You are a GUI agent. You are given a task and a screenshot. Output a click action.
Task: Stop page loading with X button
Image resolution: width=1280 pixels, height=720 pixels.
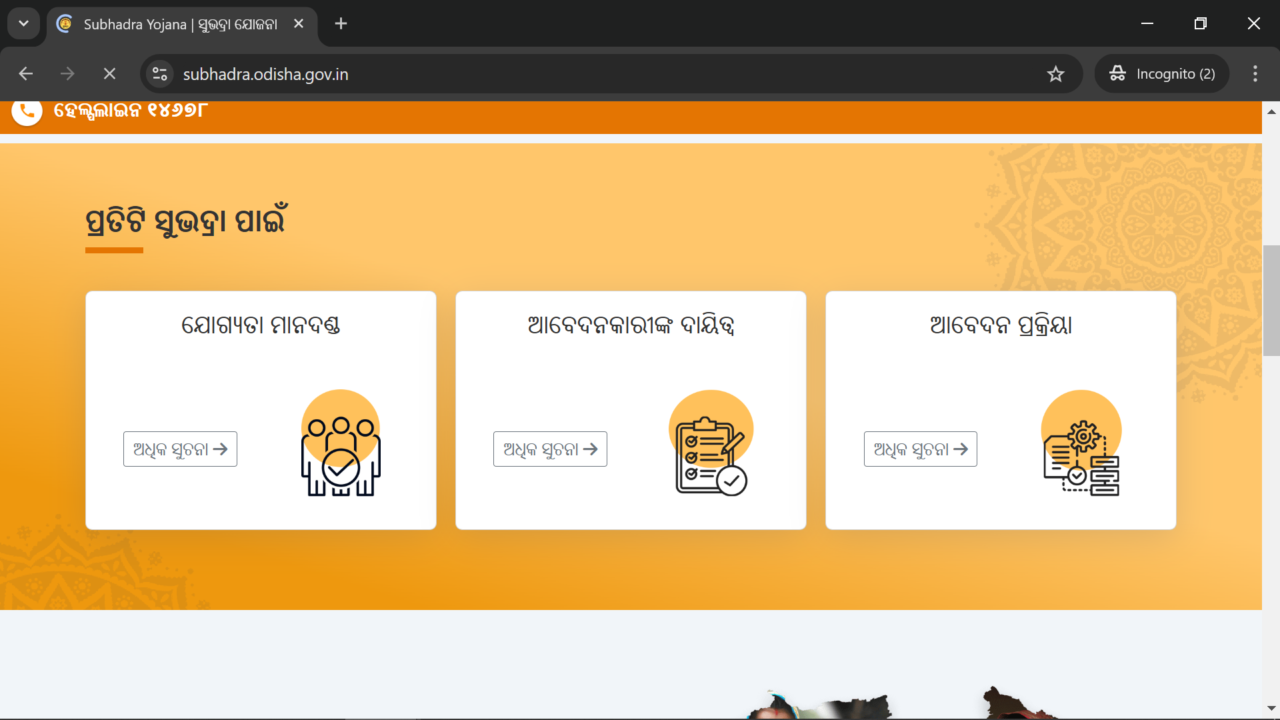110,74
